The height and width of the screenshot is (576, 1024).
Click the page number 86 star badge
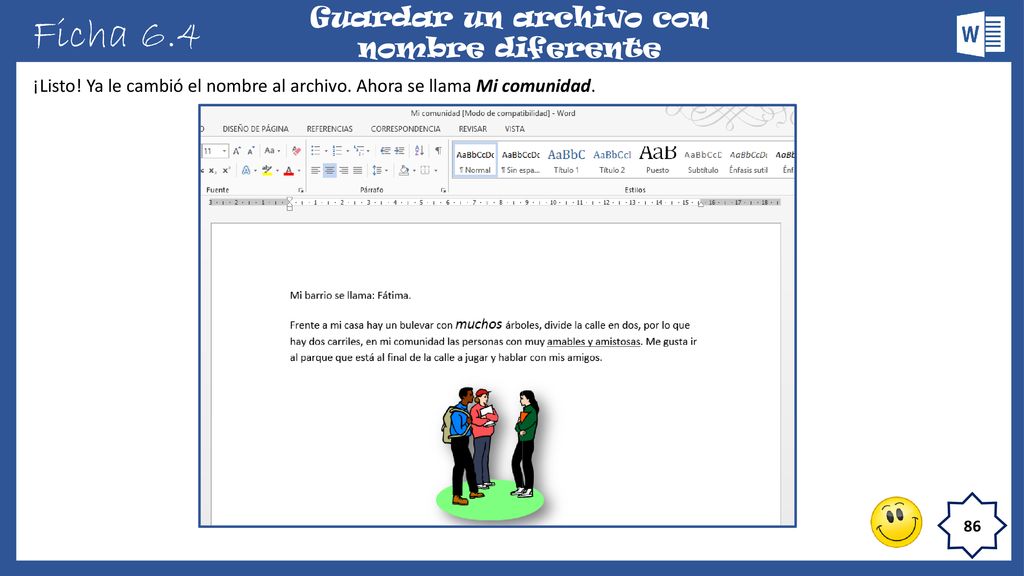(x=972, y=526)
